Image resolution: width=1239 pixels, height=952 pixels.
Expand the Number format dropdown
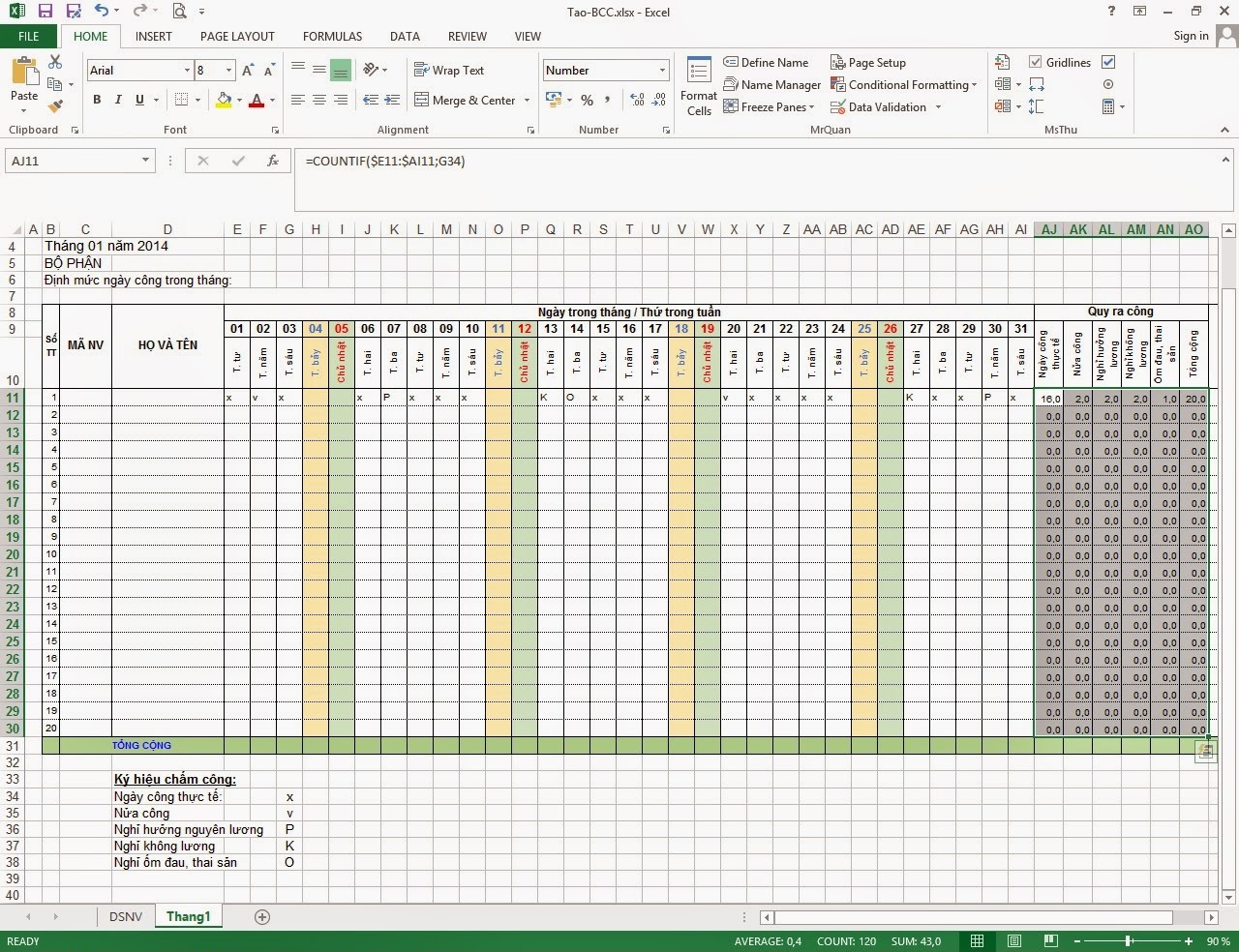pos(662,71)
